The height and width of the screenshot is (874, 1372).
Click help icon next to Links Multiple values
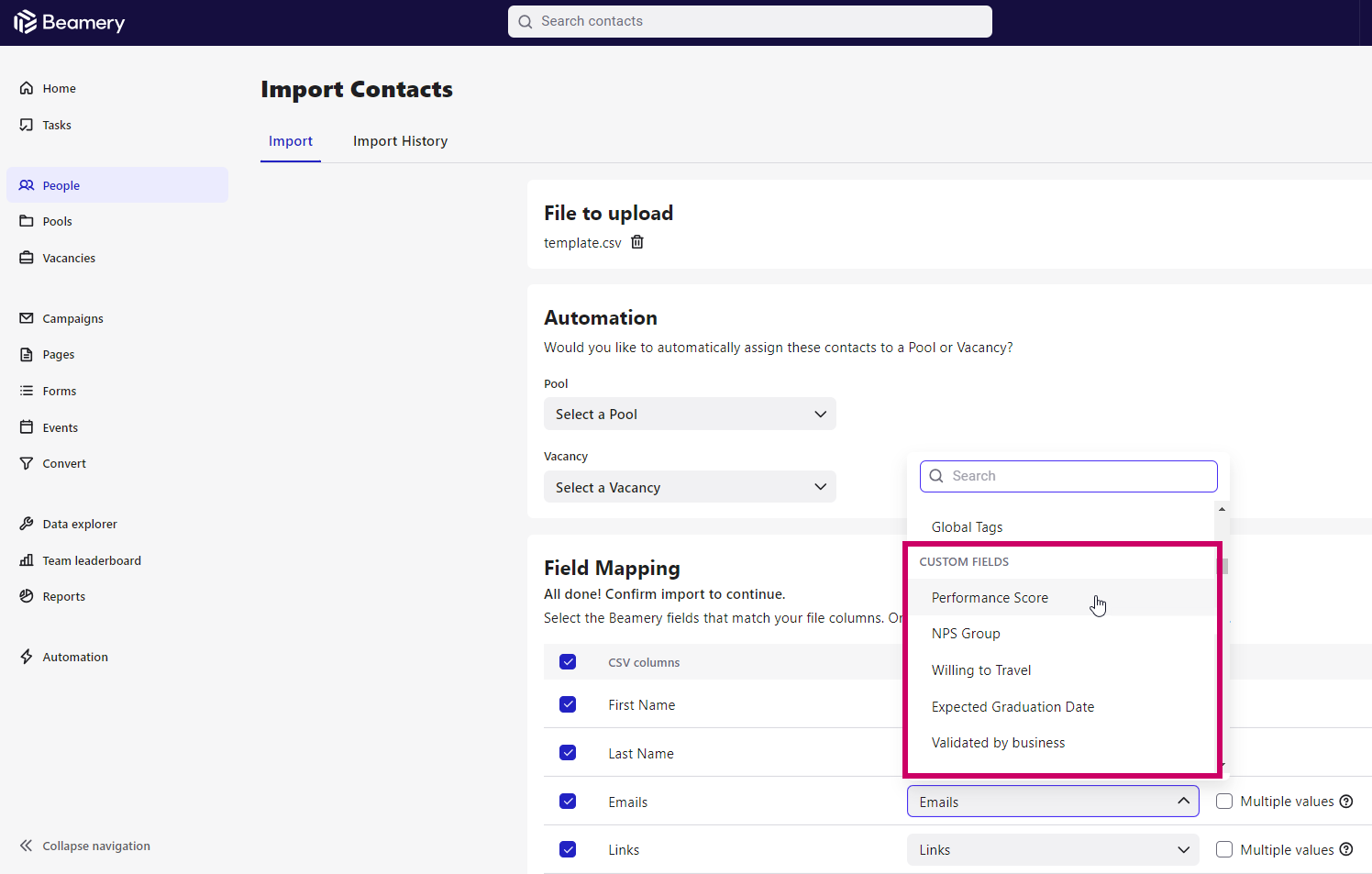(x=1346, y=849)
